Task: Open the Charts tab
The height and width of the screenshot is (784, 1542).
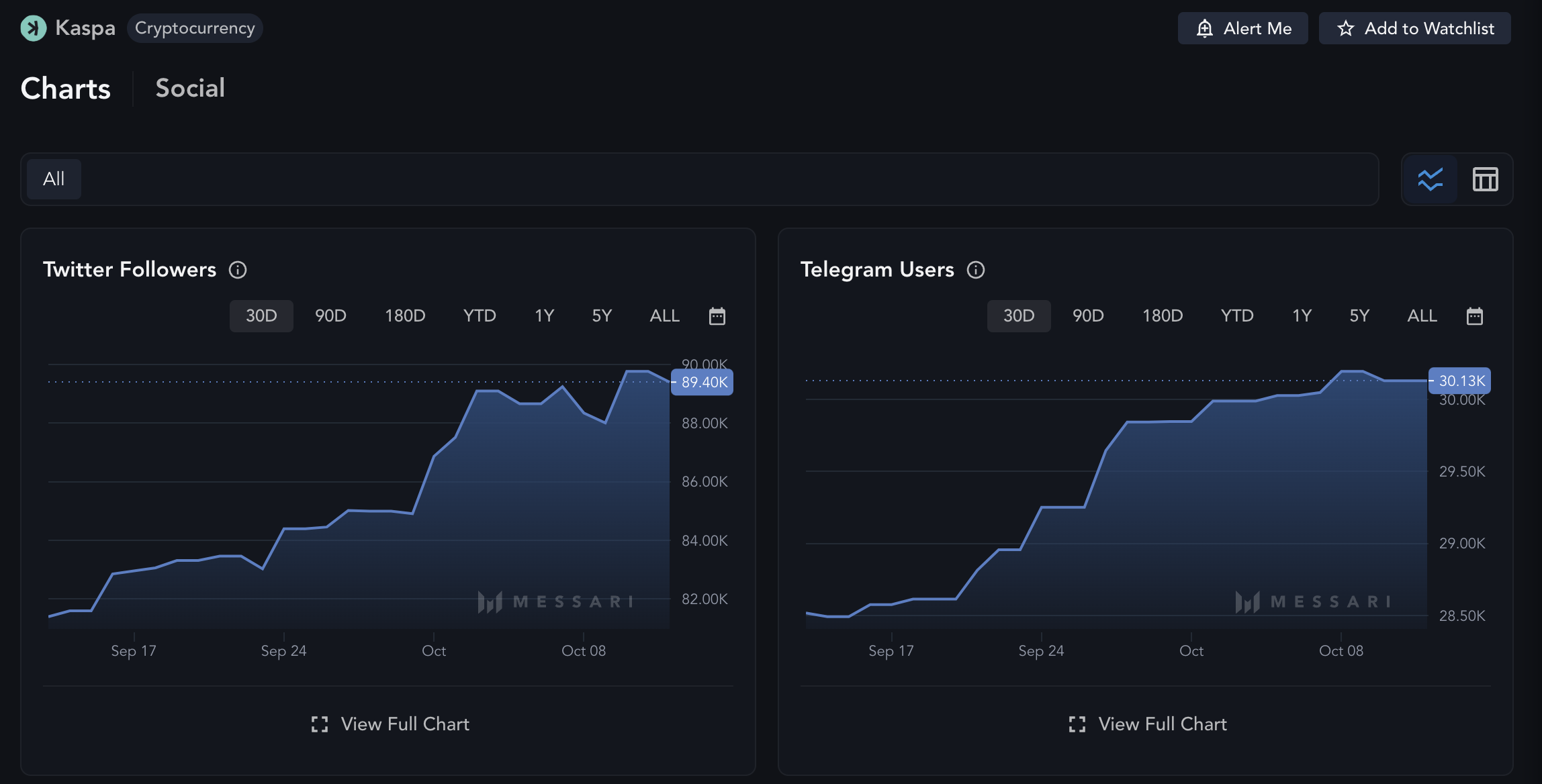Action: pos(66,88)
